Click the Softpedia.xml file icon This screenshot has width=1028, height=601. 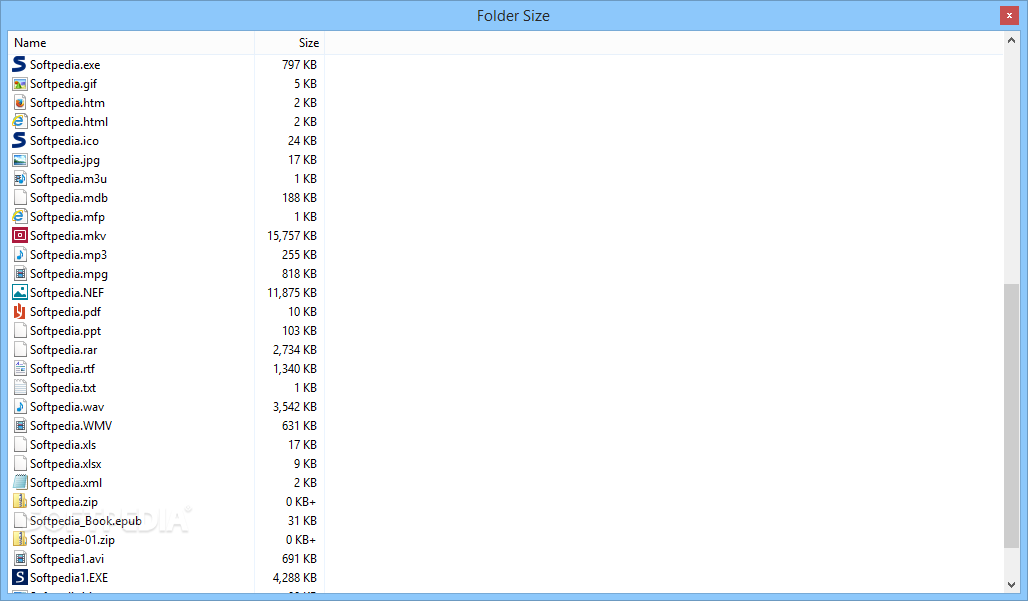tap(20, 483)
